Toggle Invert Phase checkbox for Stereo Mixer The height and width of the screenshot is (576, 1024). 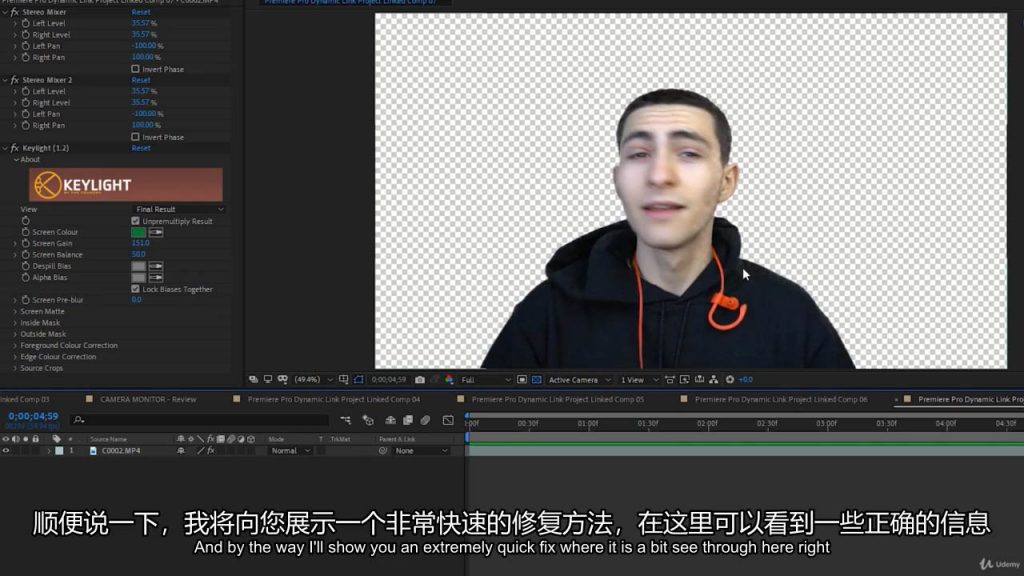click(135, 69)
